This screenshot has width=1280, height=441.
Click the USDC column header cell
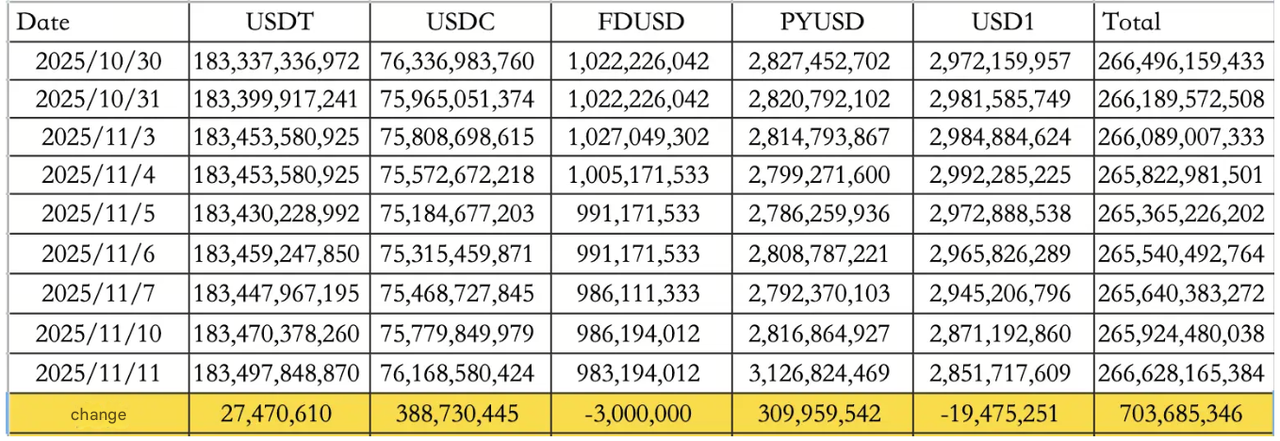point(458,22)
